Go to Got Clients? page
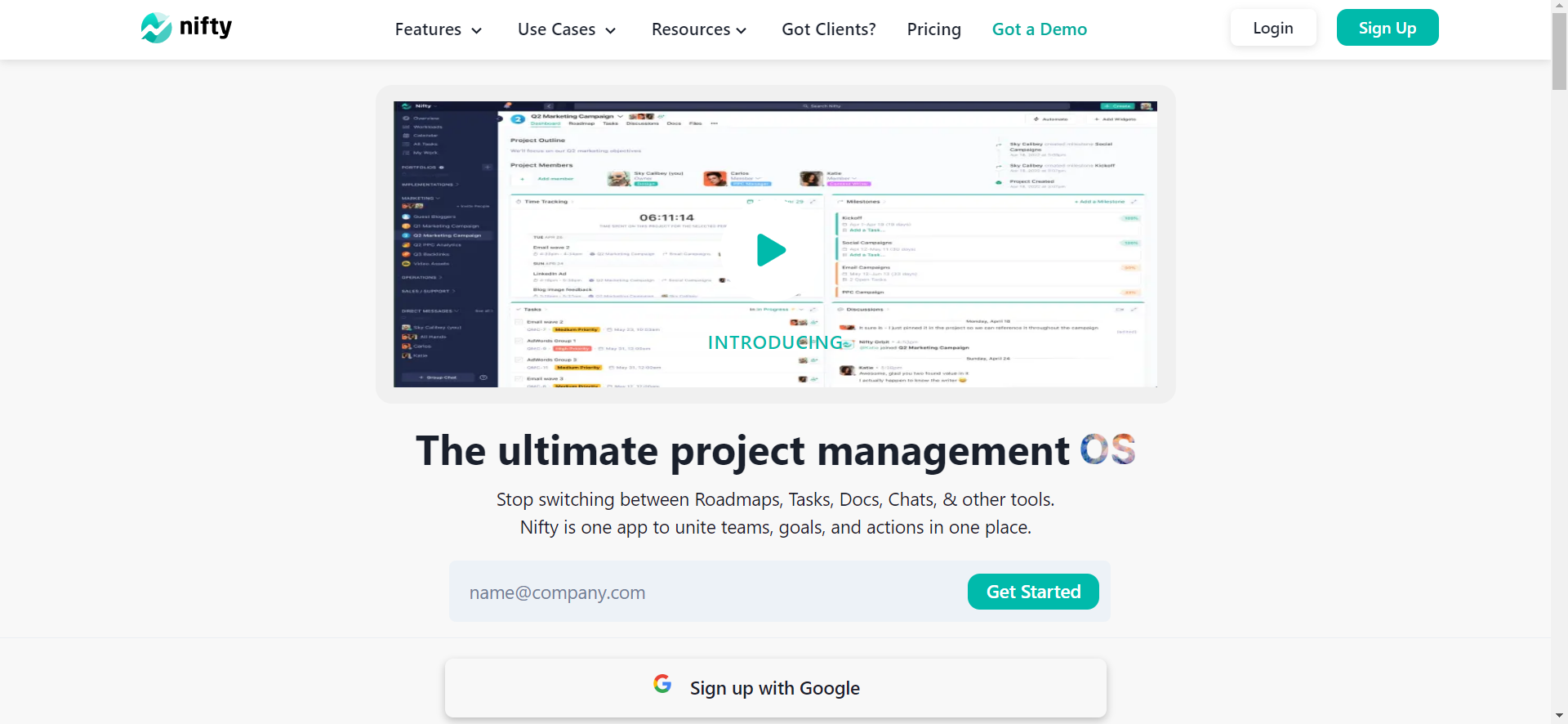The image size is (1568, 724). point(829,29)
